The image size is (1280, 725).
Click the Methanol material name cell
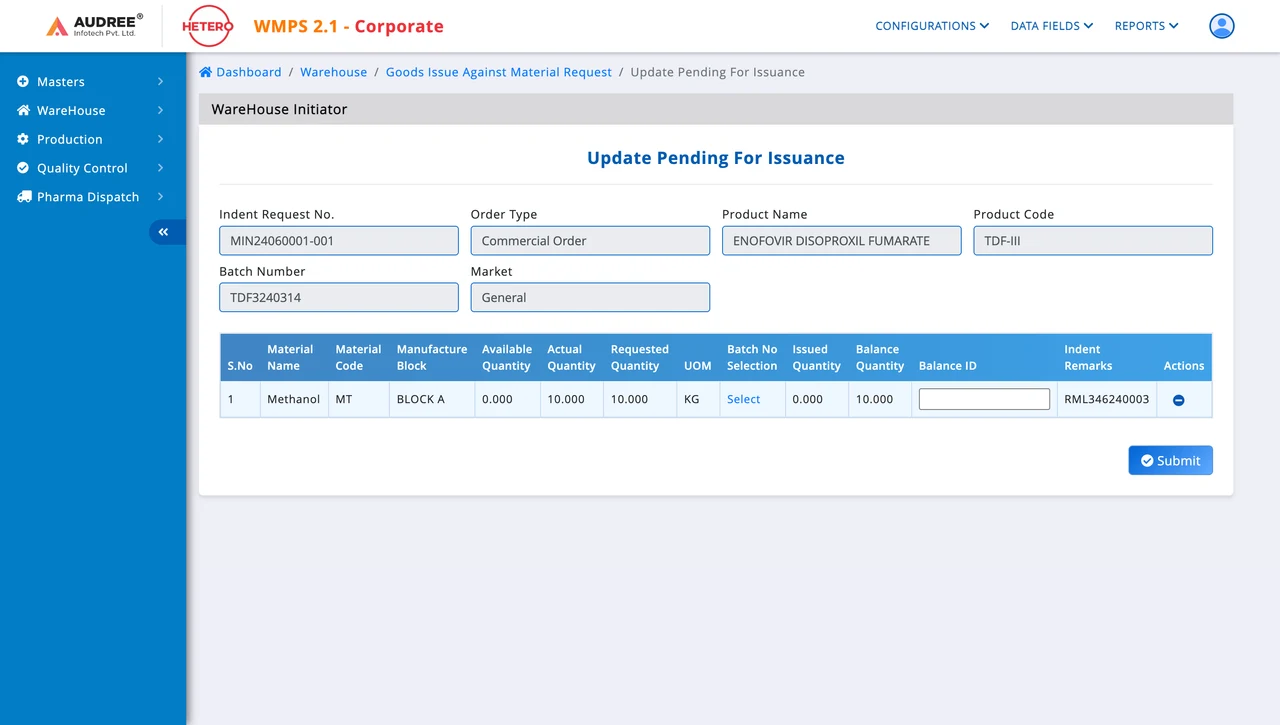coord(294,399)
